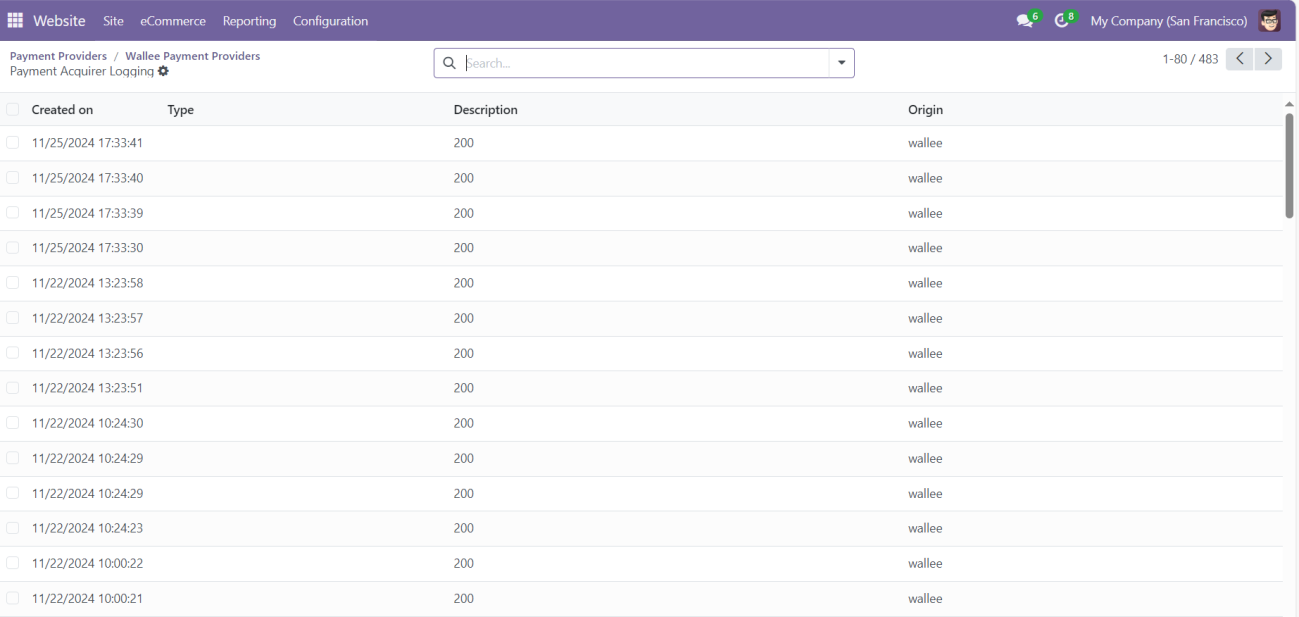Go to next page of records
Screen dimensions: 1299x617
click(x=1269, y=59)
